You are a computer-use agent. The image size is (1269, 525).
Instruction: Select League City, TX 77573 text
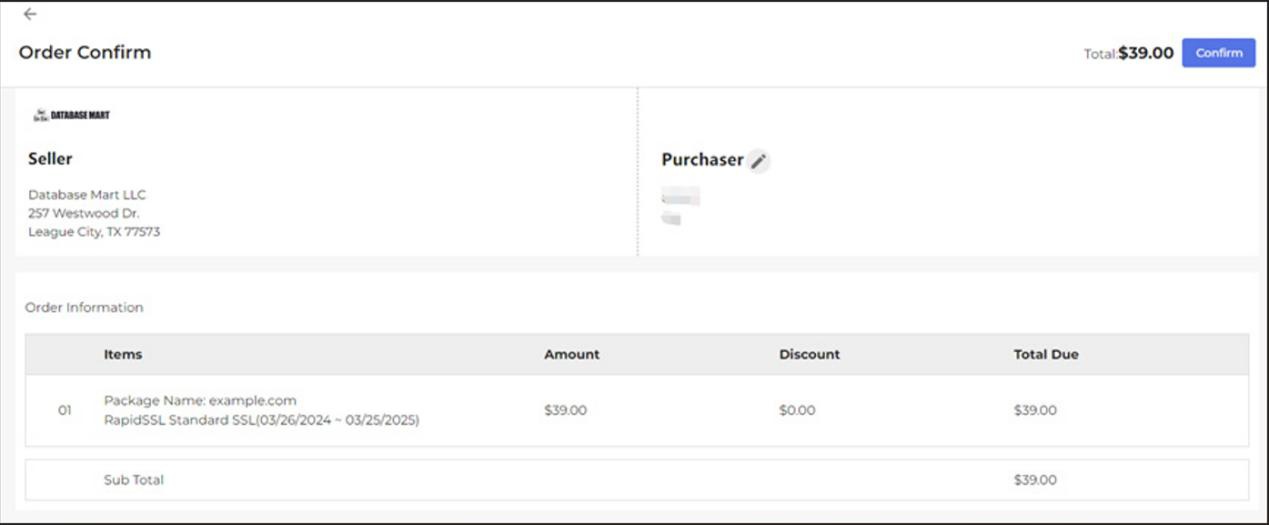[94, 232]
